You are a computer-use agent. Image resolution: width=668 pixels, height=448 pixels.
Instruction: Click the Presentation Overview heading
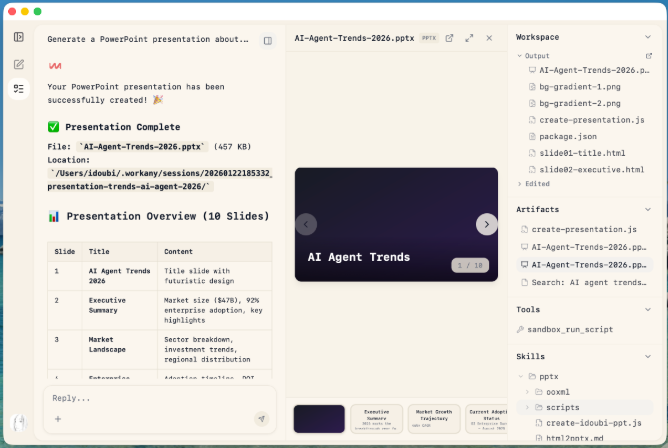(x=159, y=216)
